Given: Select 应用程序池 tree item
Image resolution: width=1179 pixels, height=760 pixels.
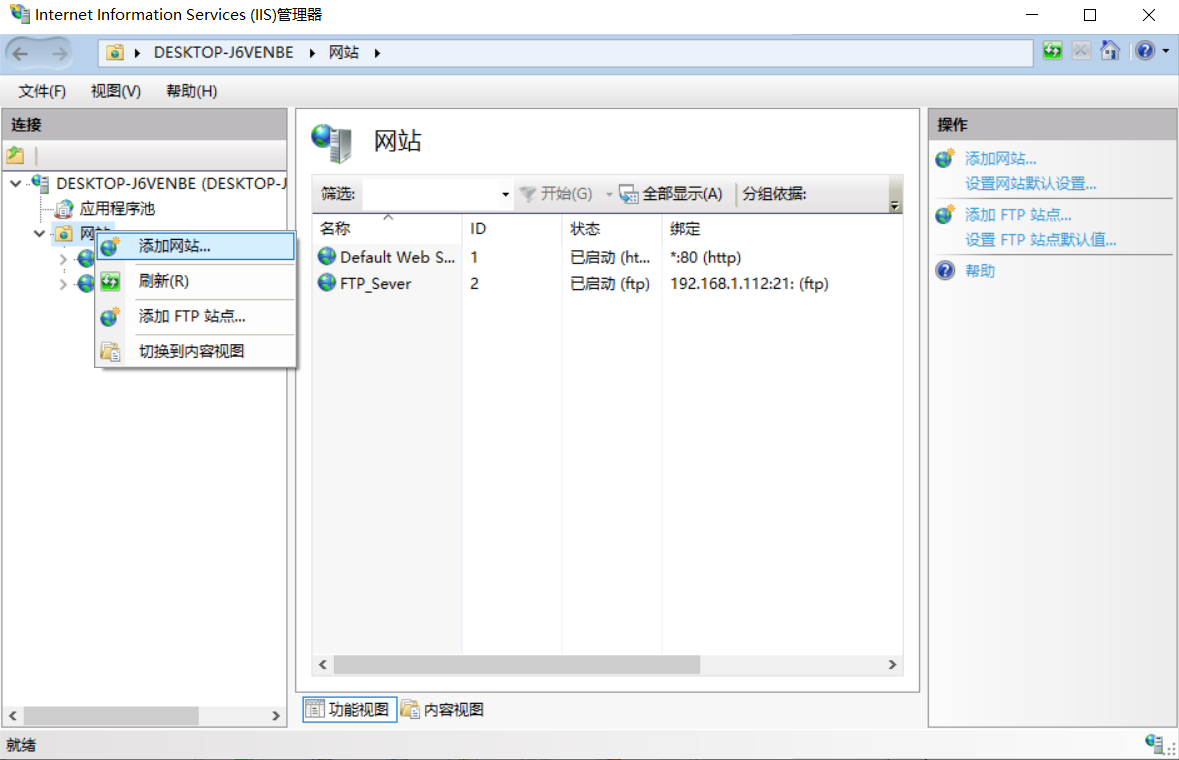Looking at the screenshot, I should (x=117, y=208).
